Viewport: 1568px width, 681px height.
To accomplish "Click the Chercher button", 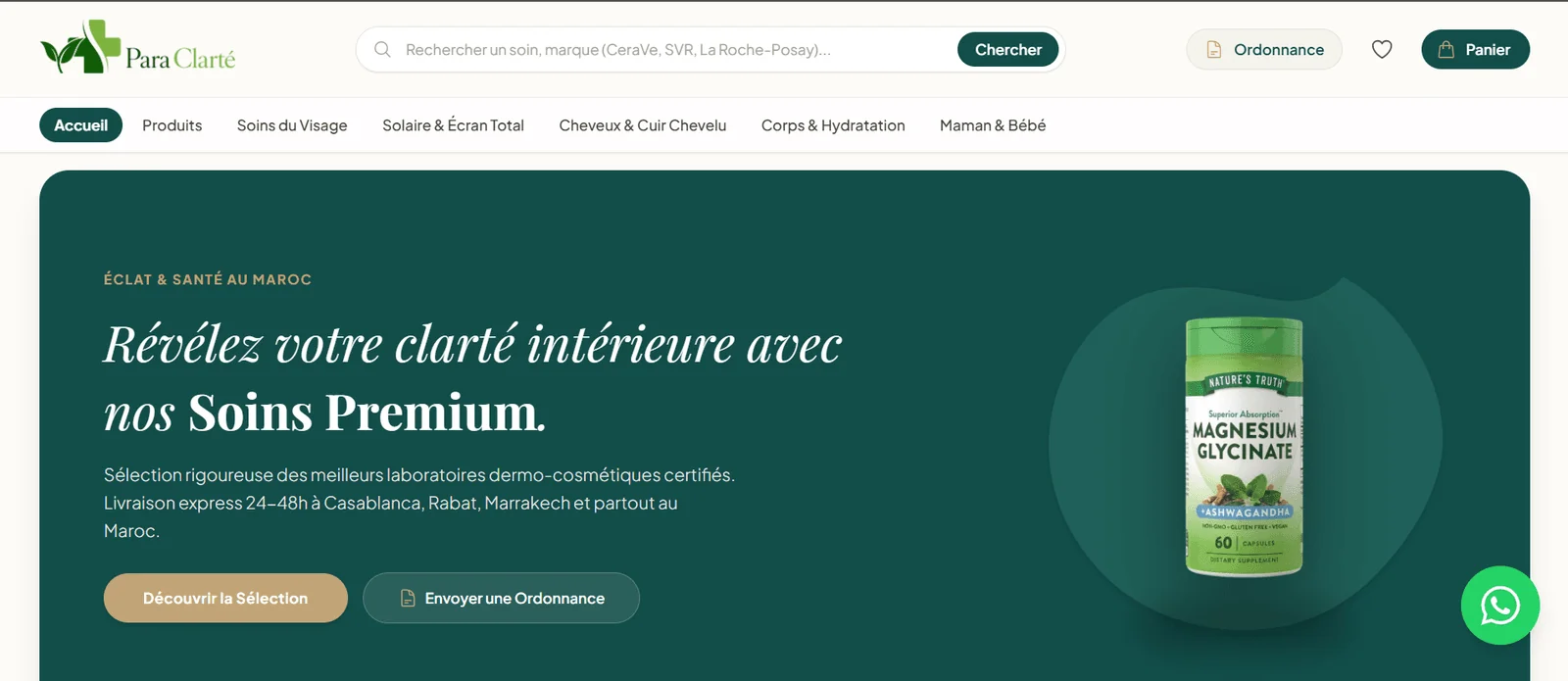I will coord(1007,49).
